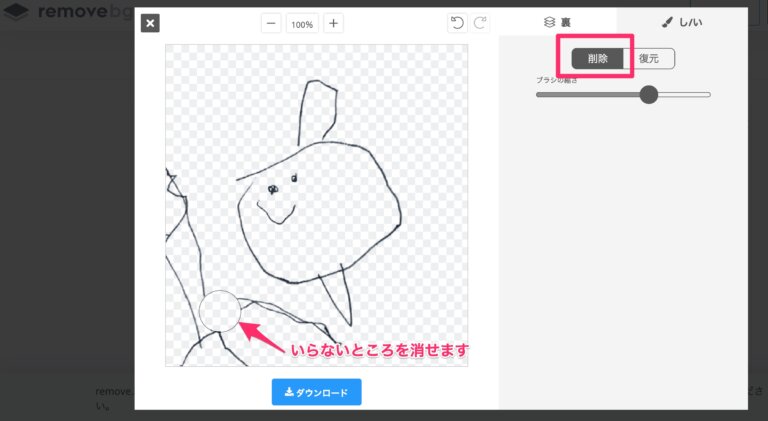Redo the undone edit
This screenshot has width=768, height=421.
coord(480,23)
